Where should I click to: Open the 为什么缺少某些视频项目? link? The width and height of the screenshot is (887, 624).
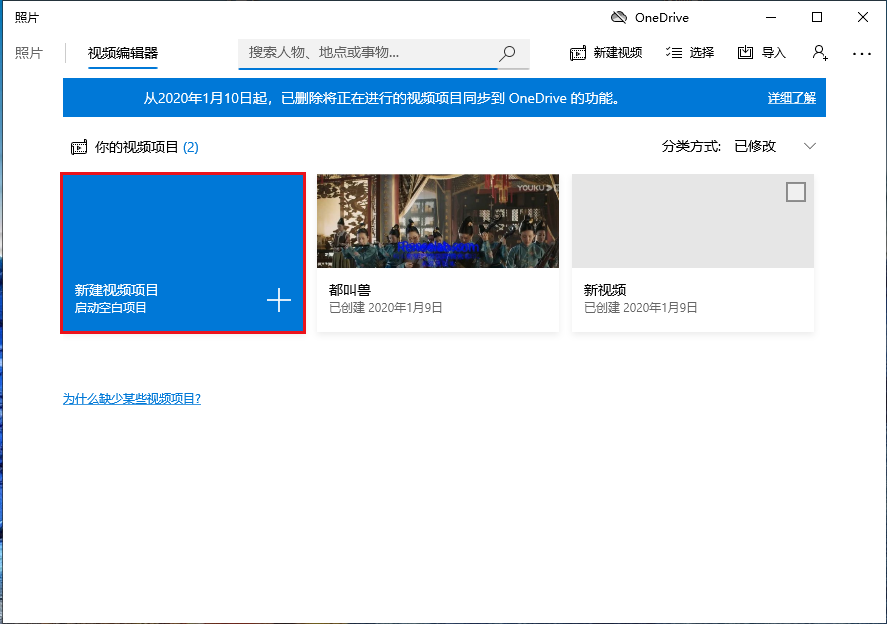click(132, 398)
